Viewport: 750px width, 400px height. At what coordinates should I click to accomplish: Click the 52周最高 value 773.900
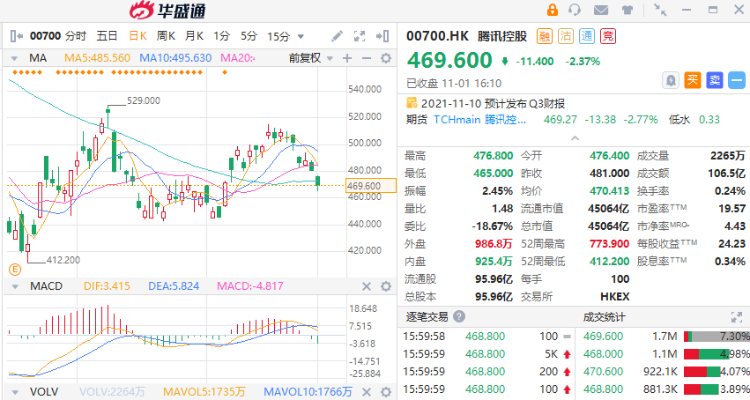point(609,244)
